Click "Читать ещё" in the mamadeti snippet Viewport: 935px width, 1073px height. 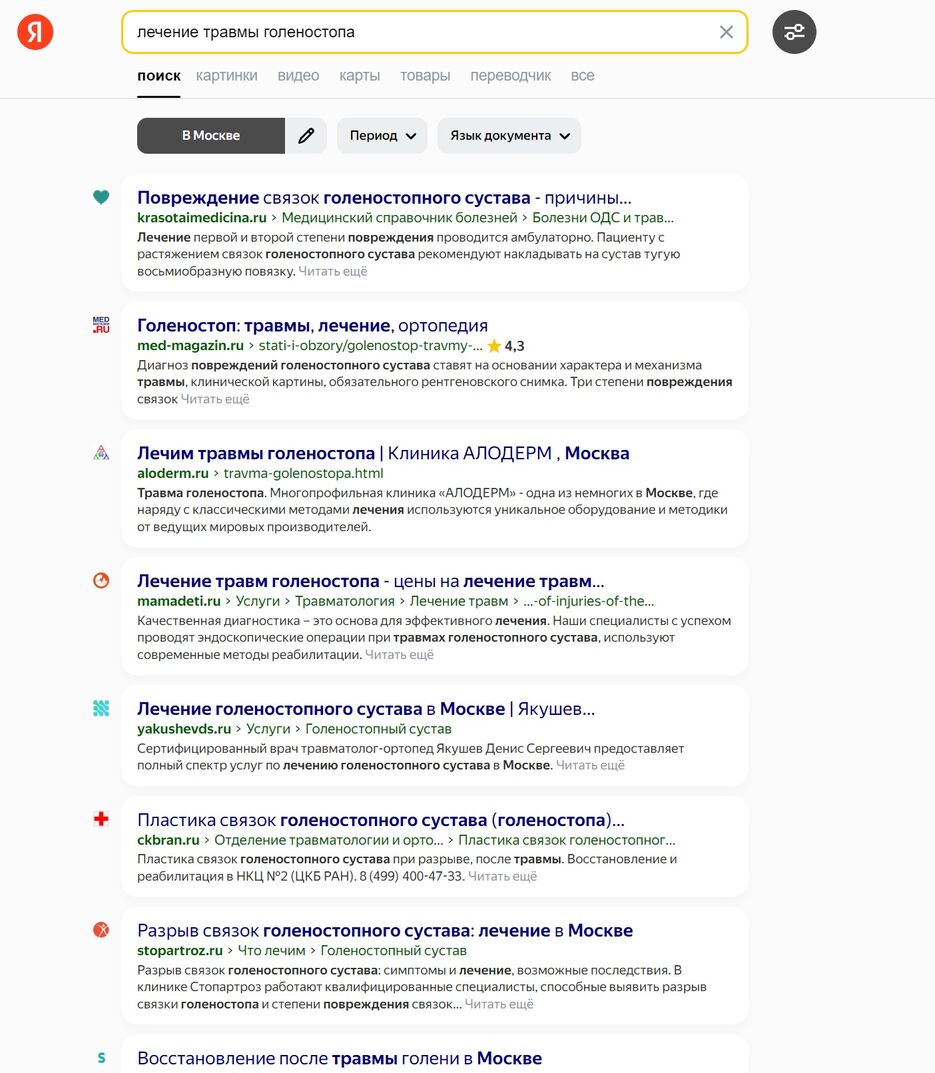[399, 654]
